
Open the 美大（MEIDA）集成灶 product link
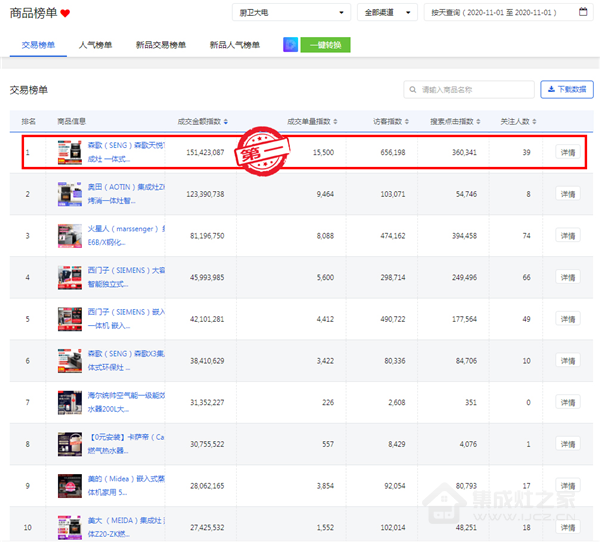click(x=126, y=528)
